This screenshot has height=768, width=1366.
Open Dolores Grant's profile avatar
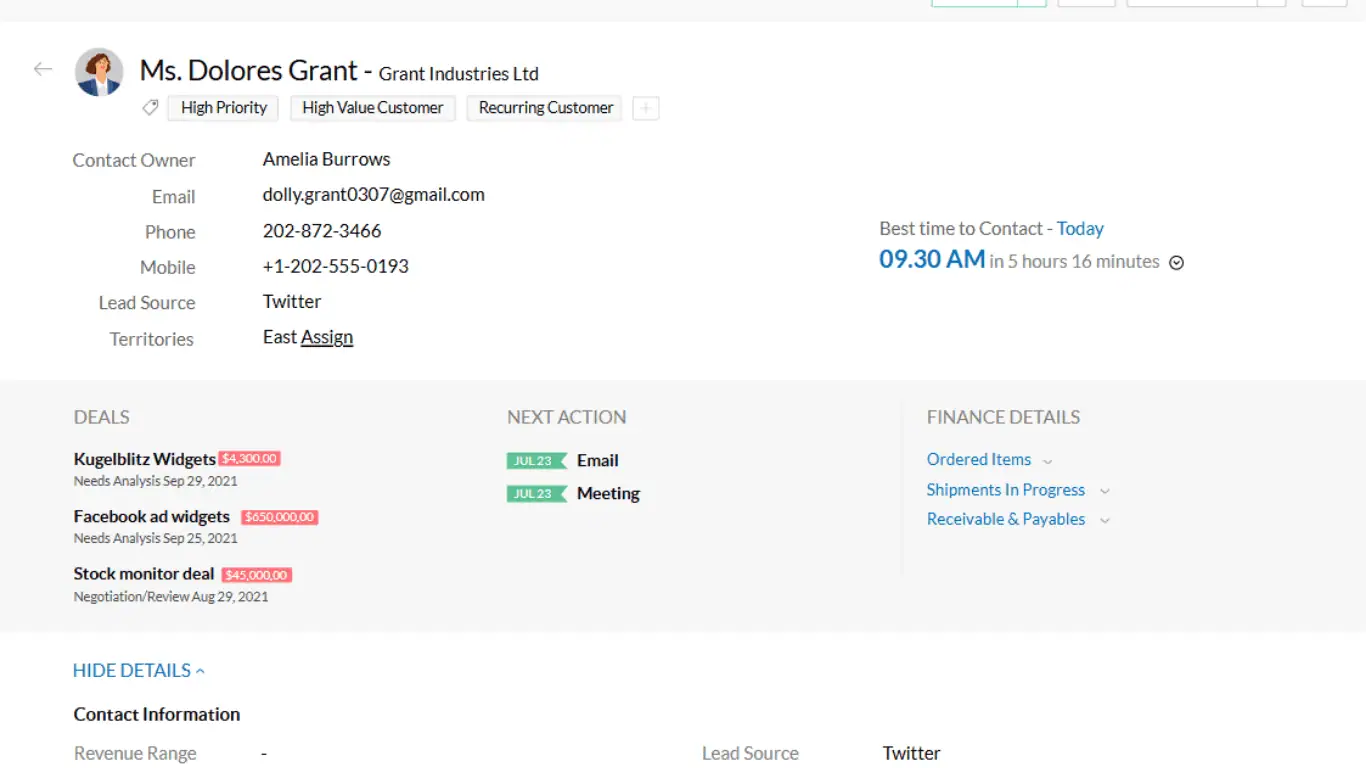click(99, 72)
